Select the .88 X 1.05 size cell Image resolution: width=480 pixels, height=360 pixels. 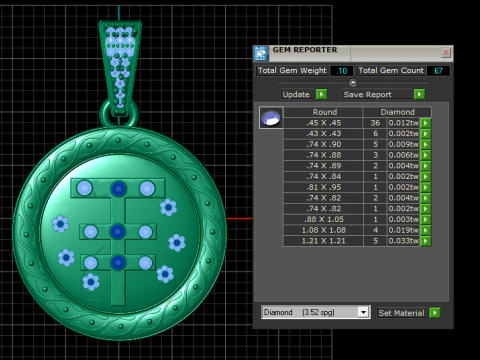pyautogui.click(x=323, y=219)
